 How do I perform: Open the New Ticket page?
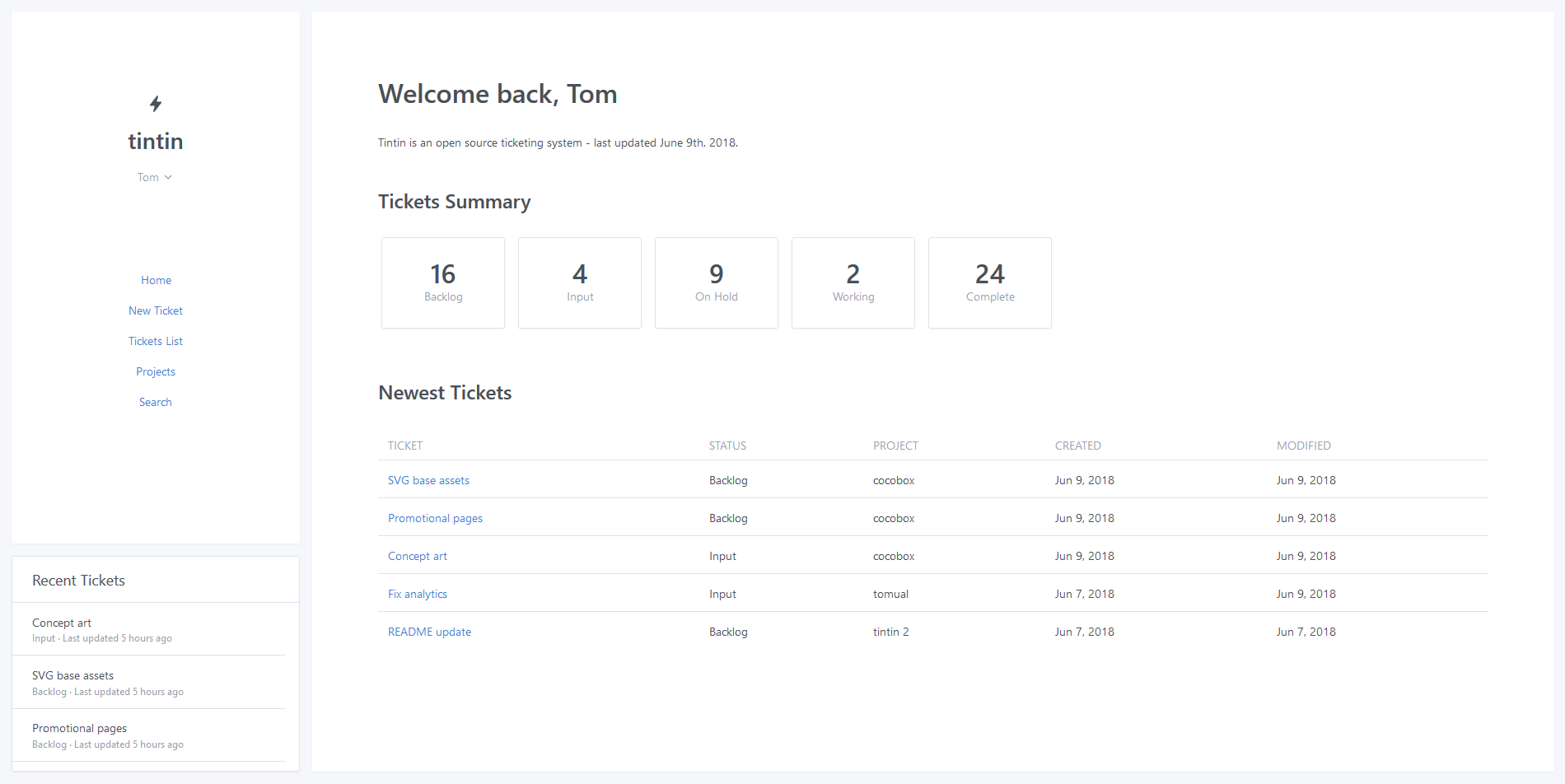tap(156, 310)
